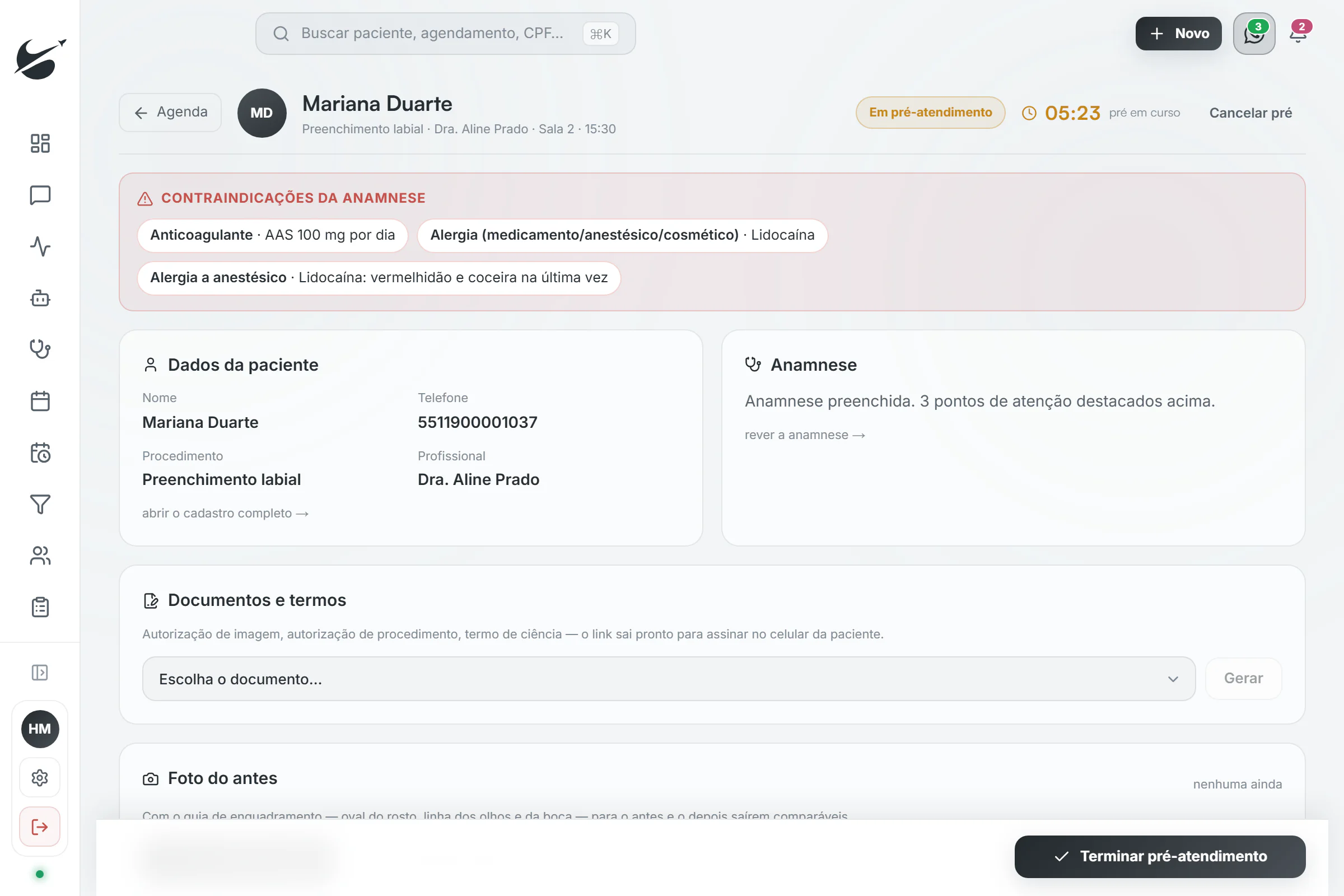Click the Em pré-atendimento status badge
The width and height of the screenshot is (1344, 896).
[x=930, y=113]
